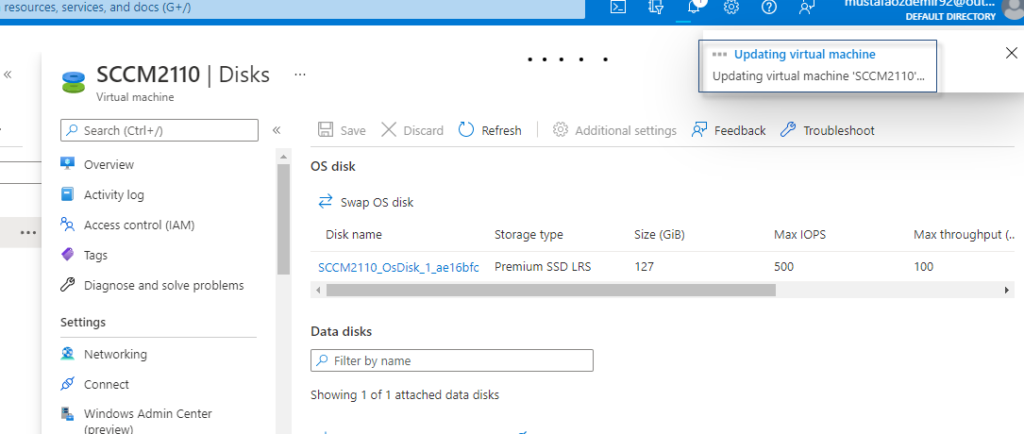Open notifications bell icon
Screen dimensions: 1024x434
click(x=695, y=7)
